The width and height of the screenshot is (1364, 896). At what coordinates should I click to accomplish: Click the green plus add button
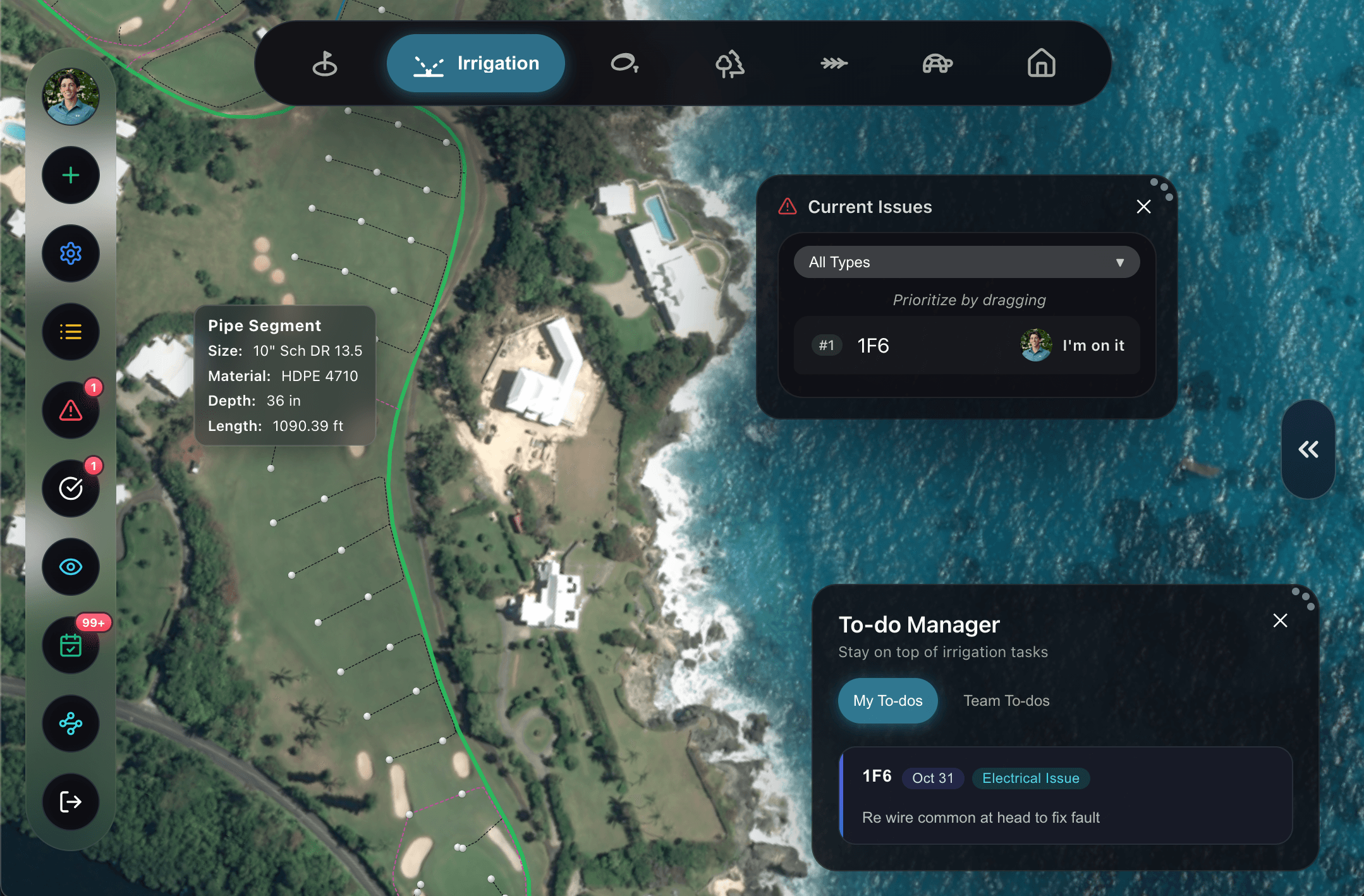pos(71,175)
